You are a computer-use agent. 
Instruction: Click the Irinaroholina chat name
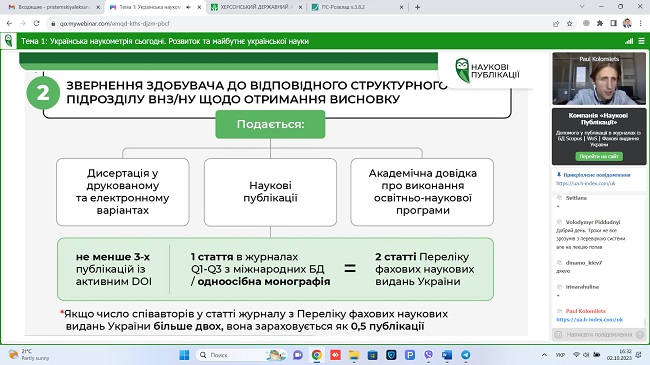pyautogui.click(x=582, y=287)
